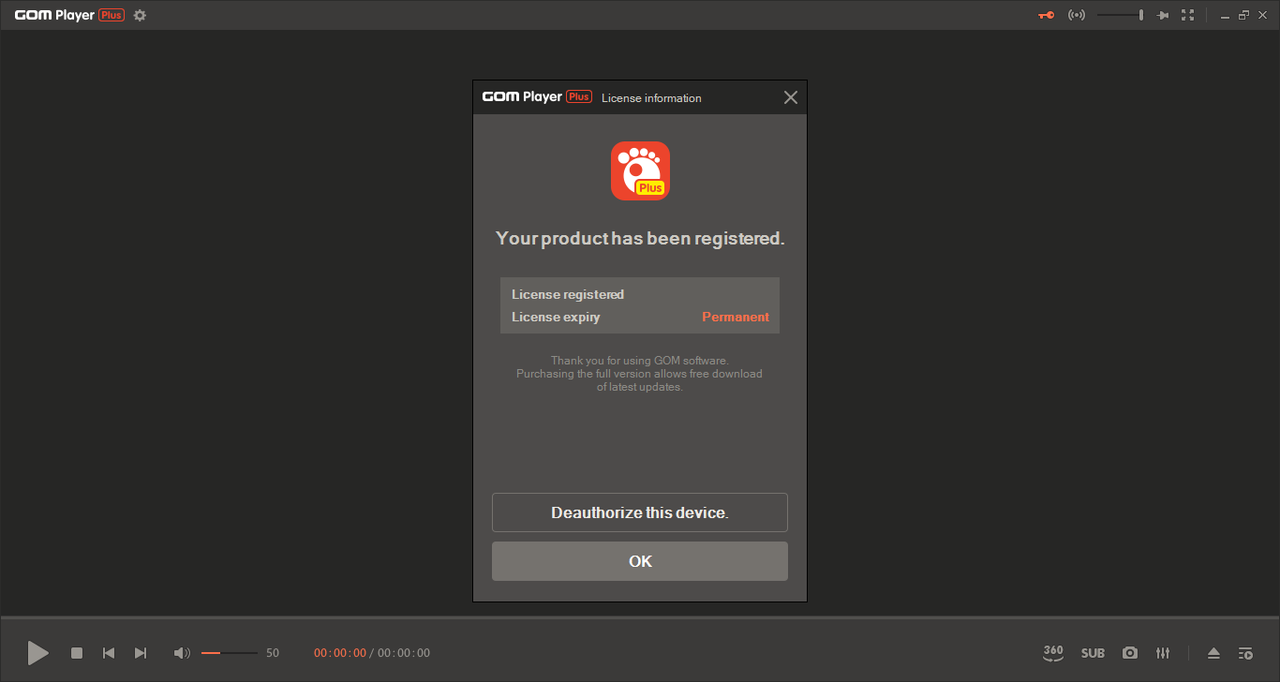1280x682 pixels.
Task: Open the SUB subtitle settings
Action: pyautogui.click(x=1093, y=653)
